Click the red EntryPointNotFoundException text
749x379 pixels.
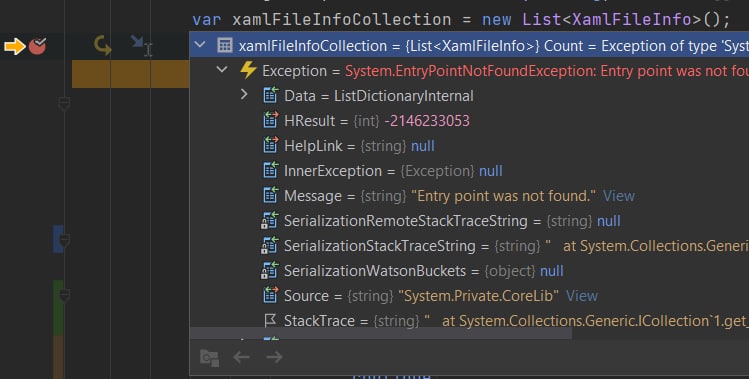tap(547, 71)
